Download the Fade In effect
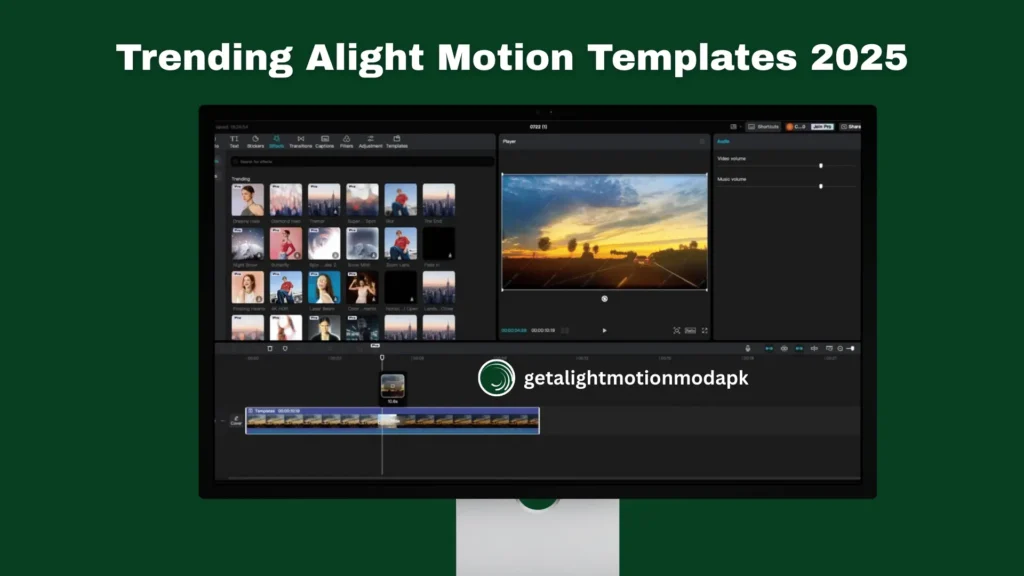Viewport: 1024px width, 576px height. (449, 255)
